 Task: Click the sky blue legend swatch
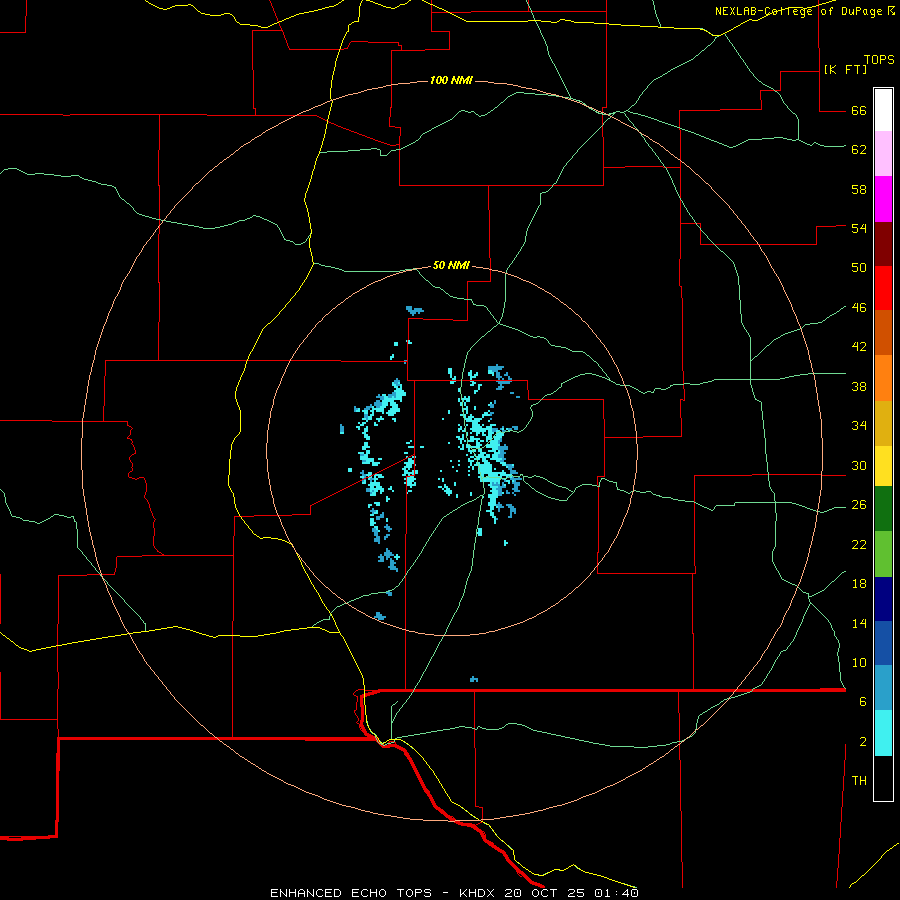[x=883, y=688]
